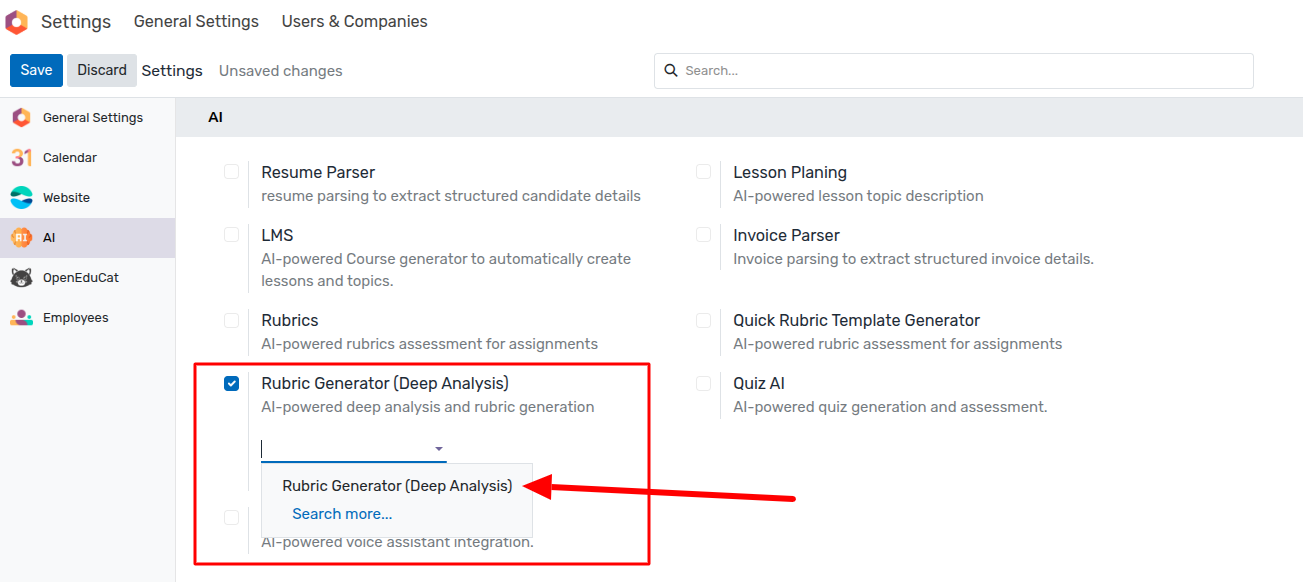The image size is (1303, 582).
Task: Open the Users & Companies menu
Action: (x=355, y=21)
